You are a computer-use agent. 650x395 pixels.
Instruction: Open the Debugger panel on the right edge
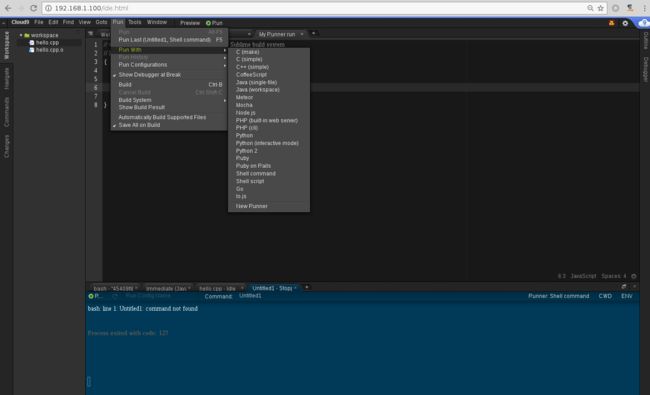[x=645, y=69]
